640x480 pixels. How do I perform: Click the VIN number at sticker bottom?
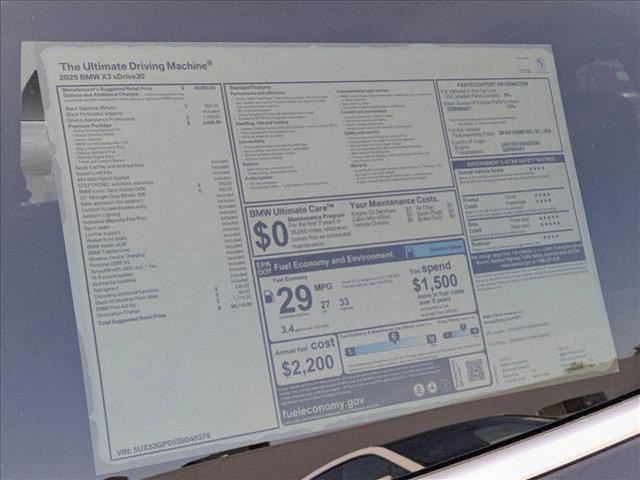pyautogui.click(x=163, y=444)
